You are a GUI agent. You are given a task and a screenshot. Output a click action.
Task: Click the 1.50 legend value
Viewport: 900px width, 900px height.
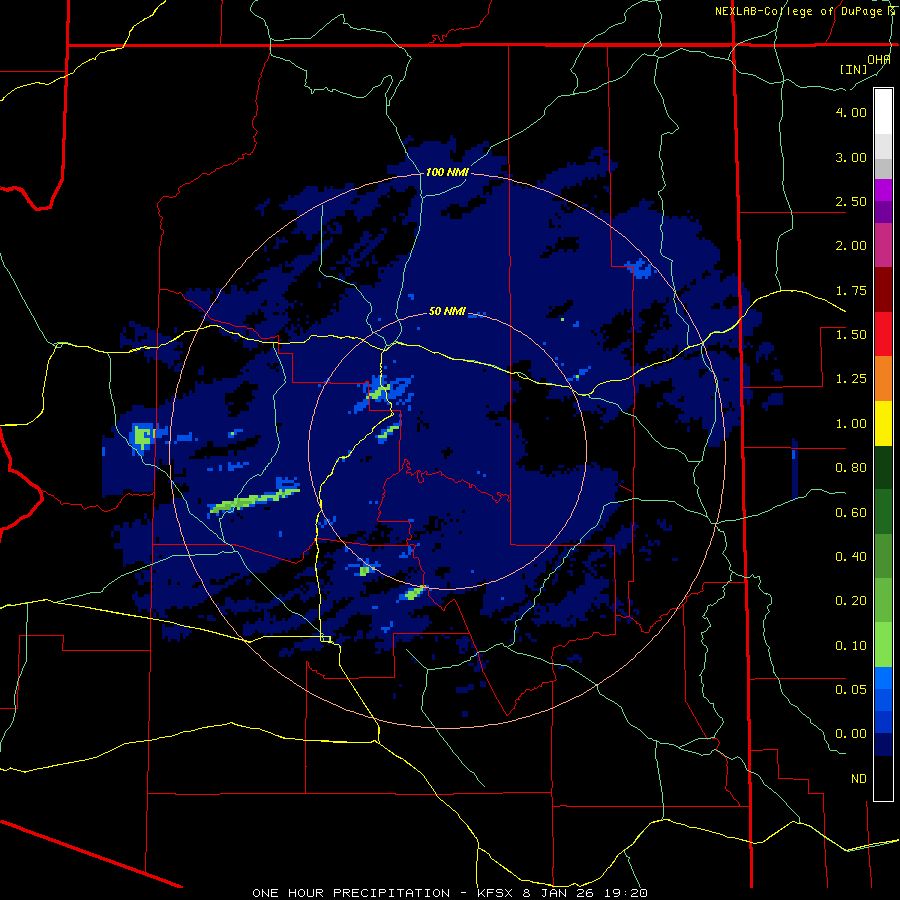pos(851,335)
